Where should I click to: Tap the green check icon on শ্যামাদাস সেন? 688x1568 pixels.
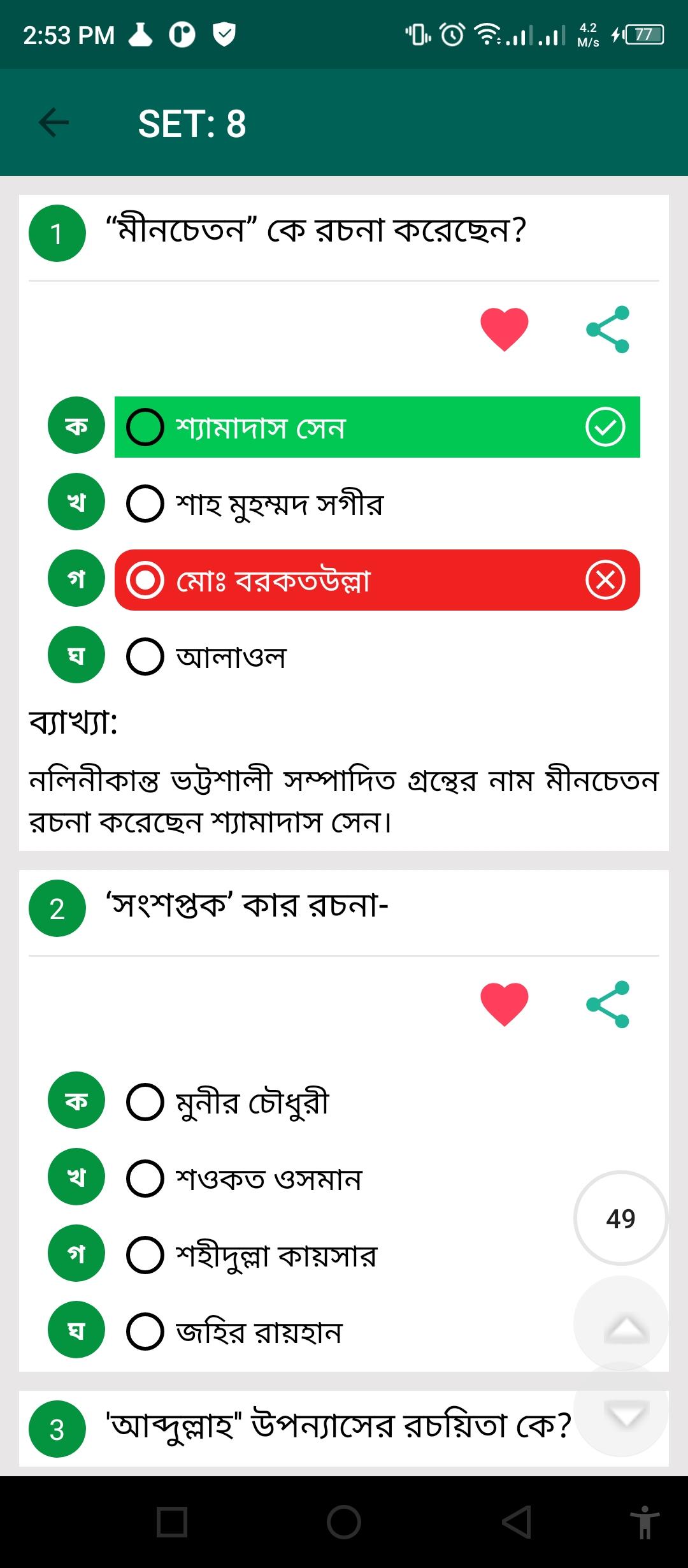click(x=605, y=427)
